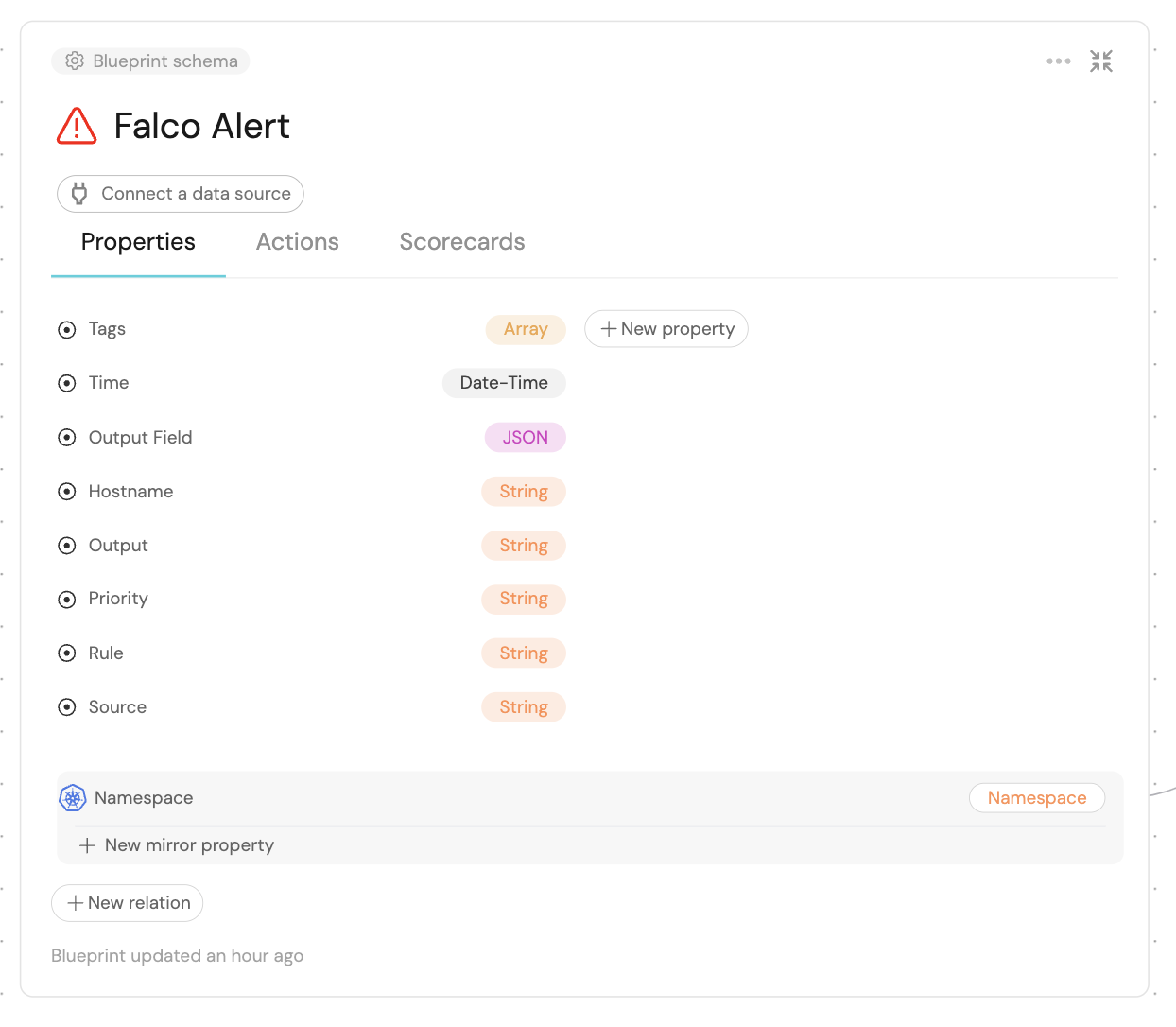Viewport: 1176px width, 1027px height.
Task: Click the Date-Time type badge
Action: click(x=504, y=383)
